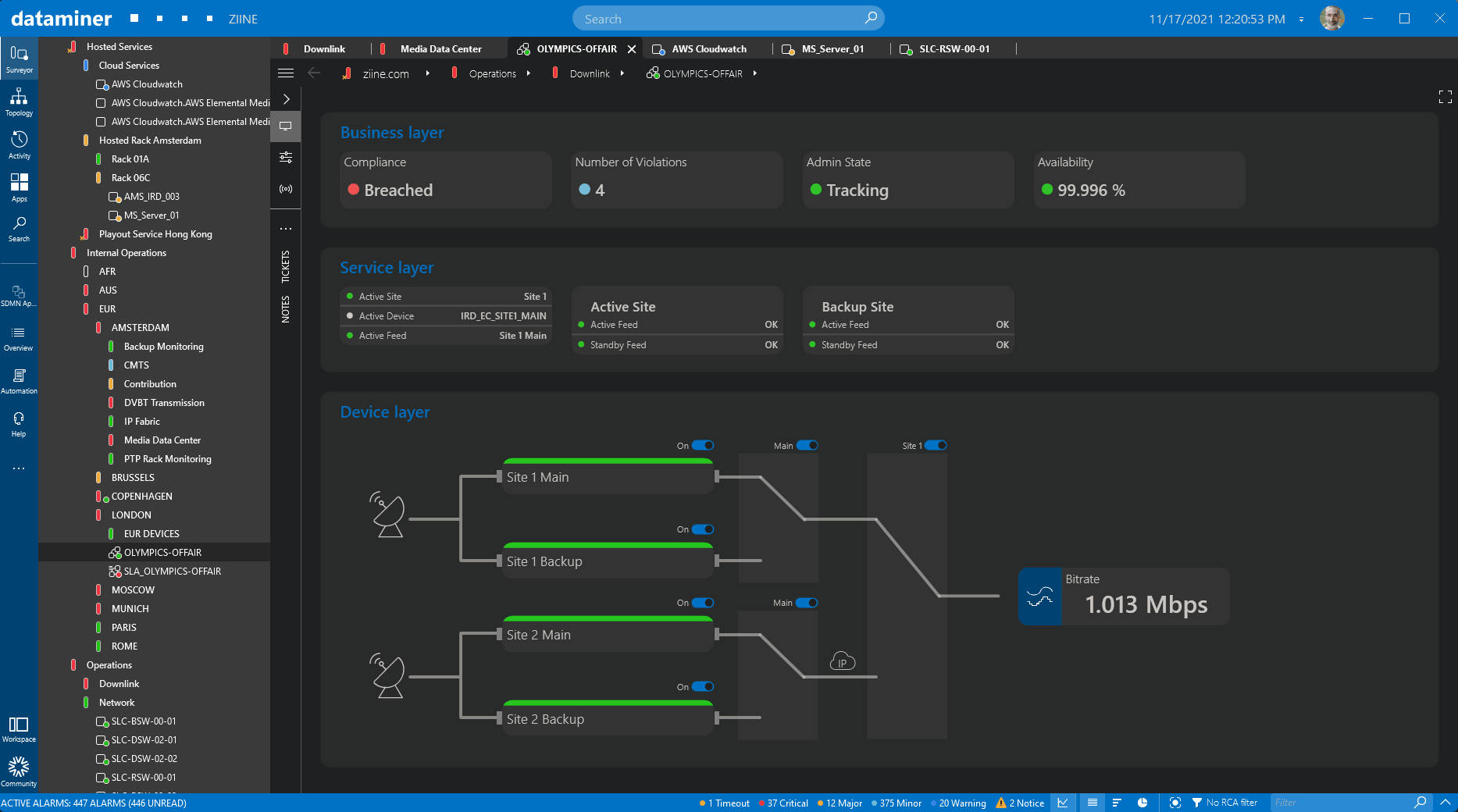The image size is (1458, 812).
Task: Toggle the upper Main selector switch
Action: 807,445
